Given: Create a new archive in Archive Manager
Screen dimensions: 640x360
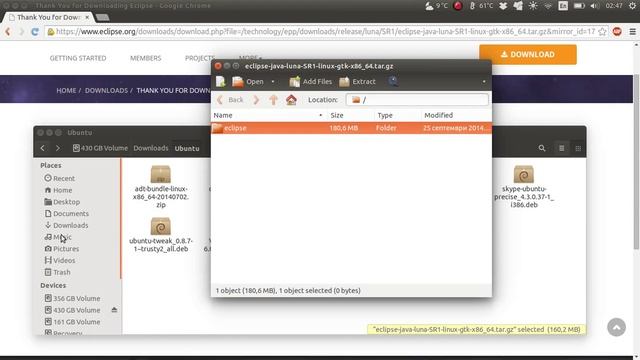Looking at the screenshot, I should pos(221,82).
